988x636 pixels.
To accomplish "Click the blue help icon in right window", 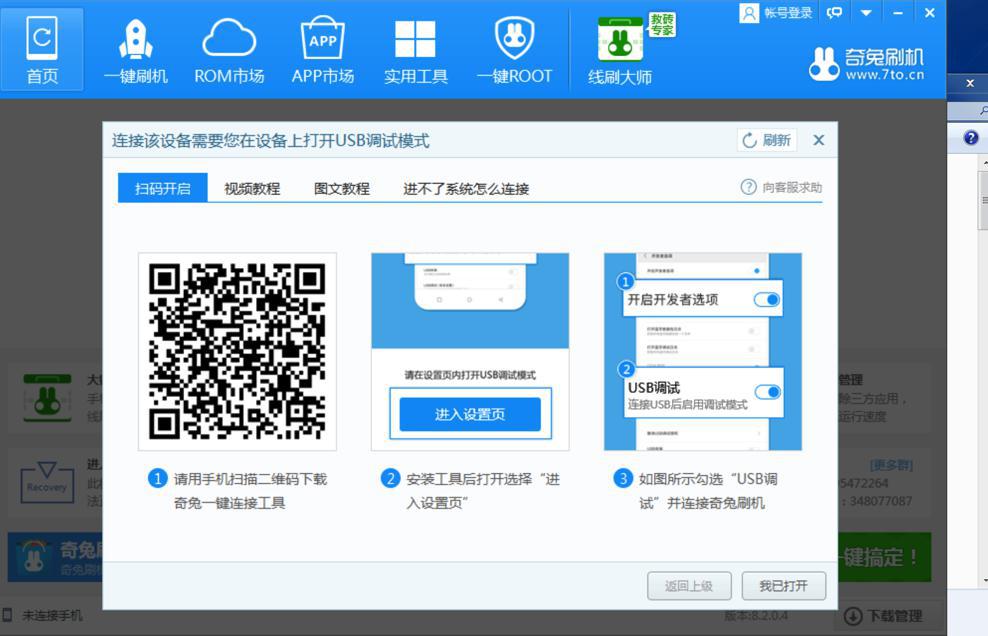I will tap(971, 137).
